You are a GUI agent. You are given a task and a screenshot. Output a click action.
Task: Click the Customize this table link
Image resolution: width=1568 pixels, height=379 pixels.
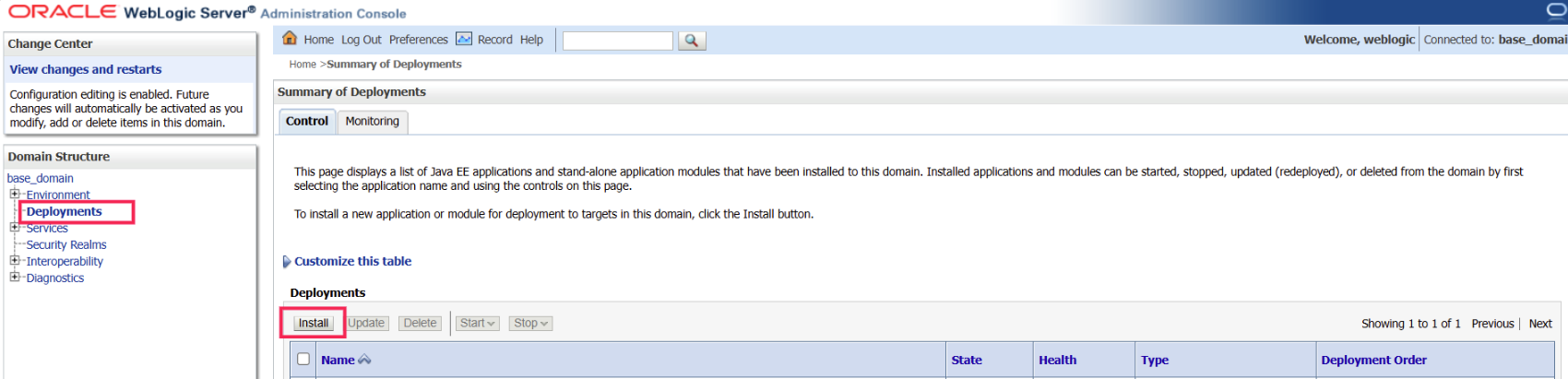(353, 261)
